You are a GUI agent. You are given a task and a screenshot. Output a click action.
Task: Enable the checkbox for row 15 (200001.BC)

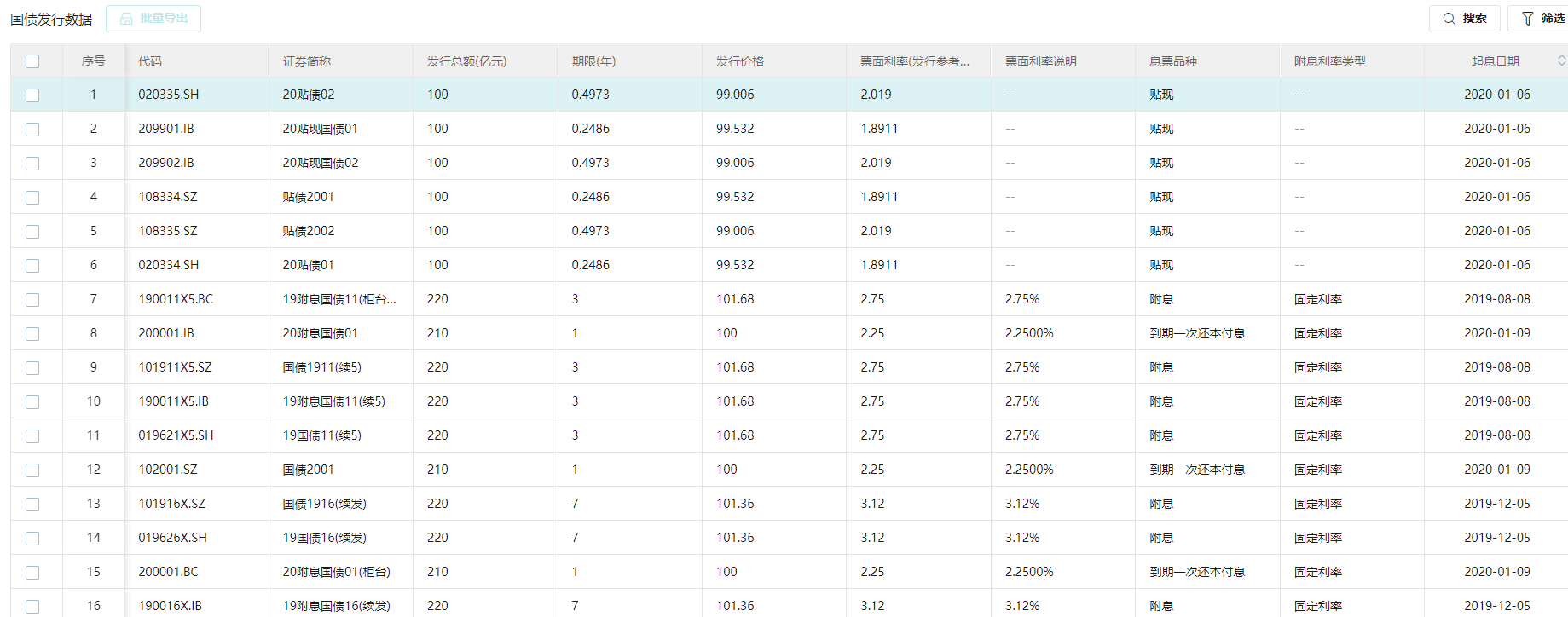coord(32,573)
